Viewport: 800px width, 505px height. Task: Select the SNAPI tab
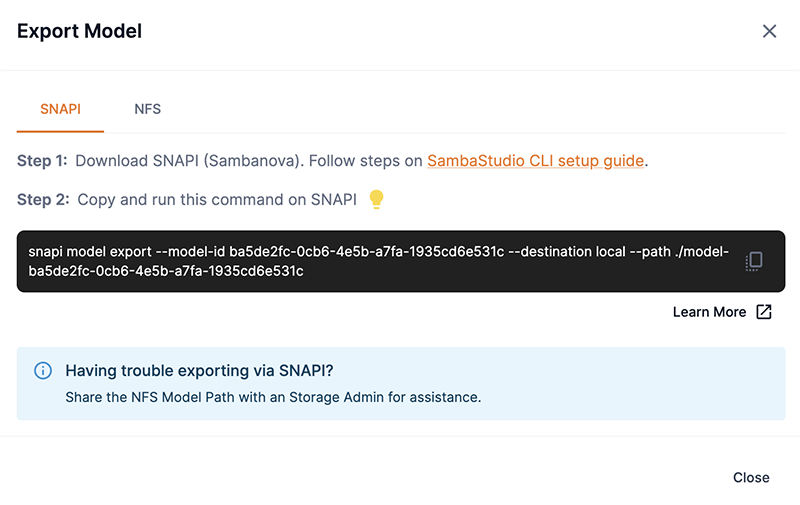pyautogui.click(x=60, y=109)
